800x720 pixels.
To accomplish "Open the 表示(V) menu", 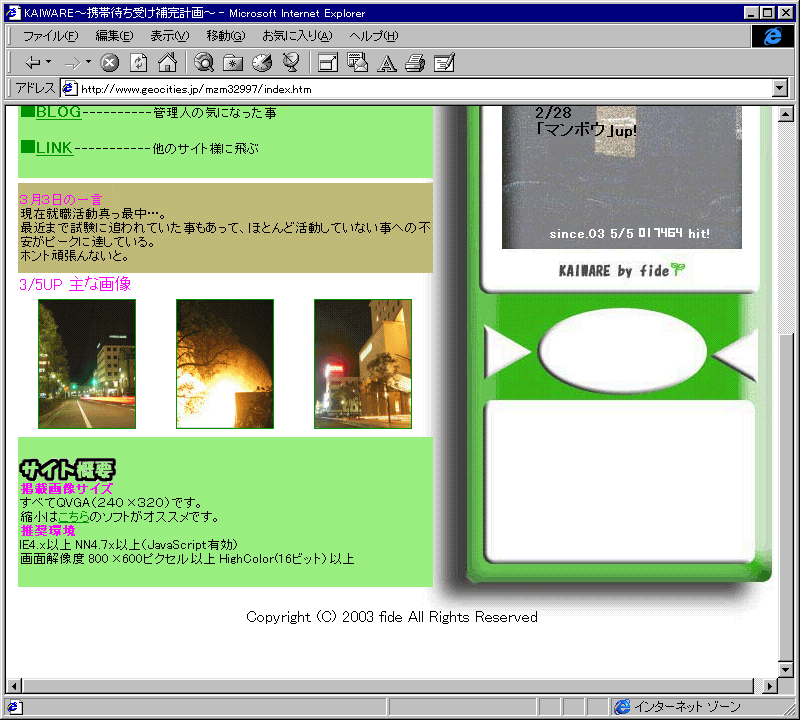I will 169,36.
